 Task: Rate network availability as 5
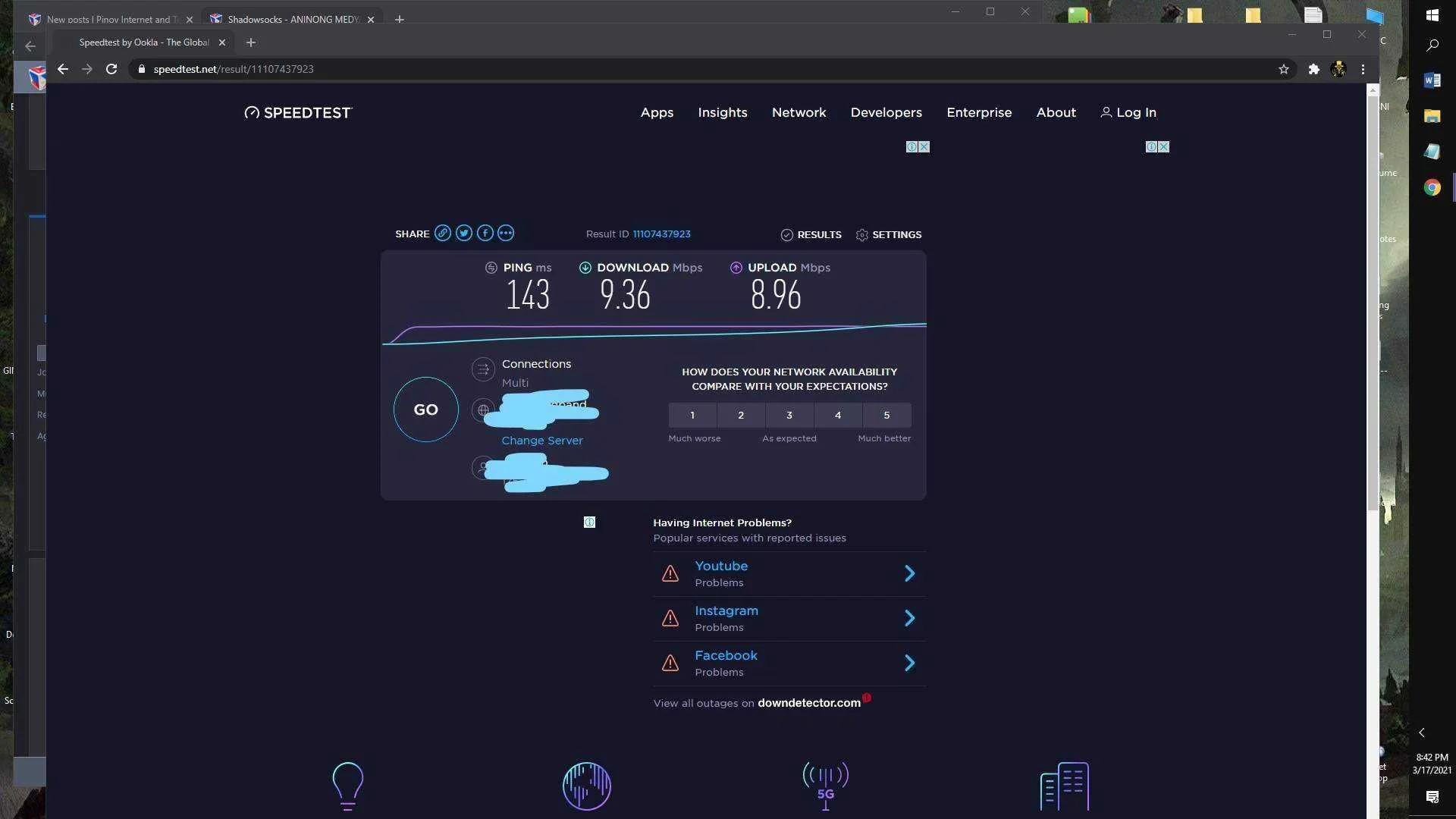886,415
